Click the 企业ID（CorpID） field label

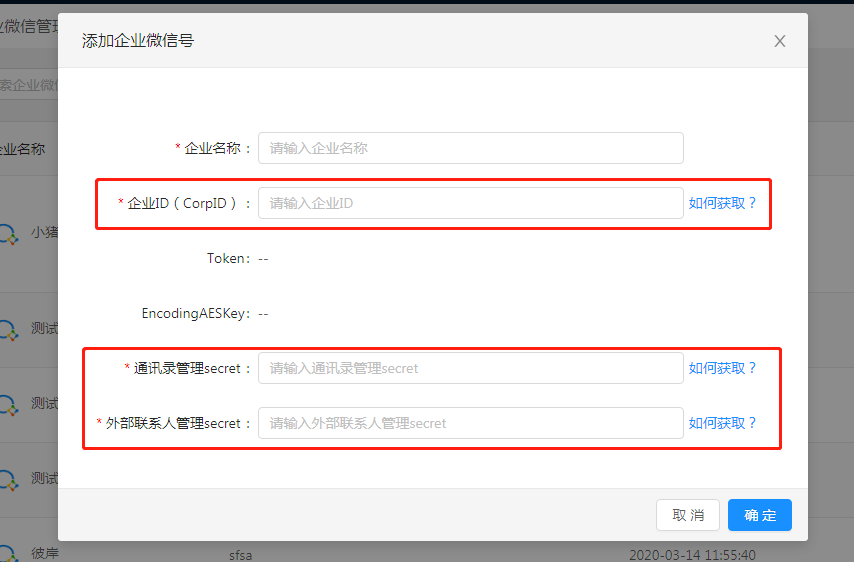point(184,203)
